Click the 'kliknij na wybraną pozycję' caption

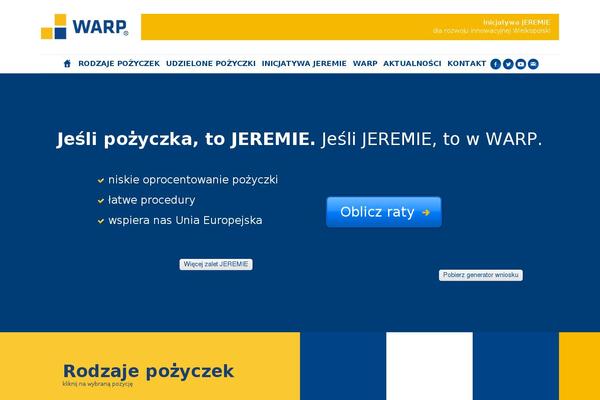click(x=98, y=384)
